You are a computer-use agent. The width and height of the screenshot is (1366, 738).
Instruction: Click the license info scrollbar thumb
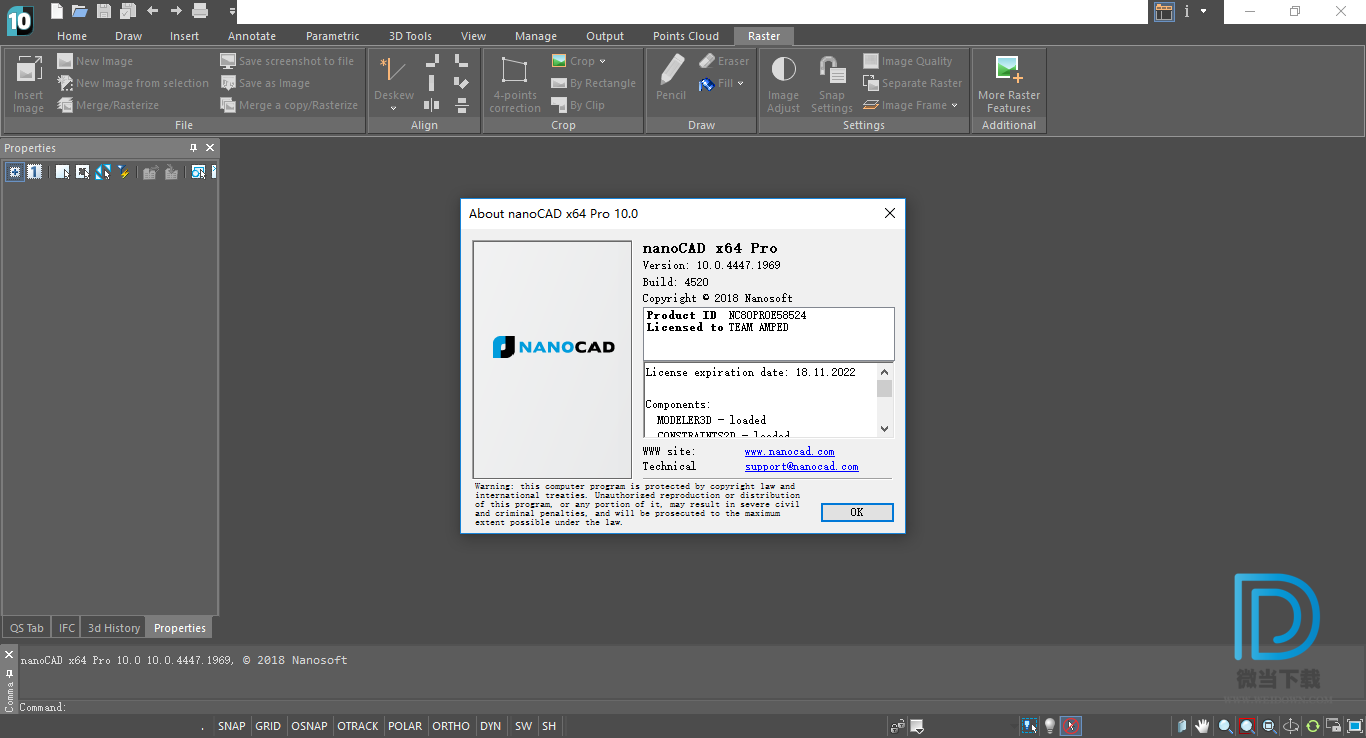(x=884, y=389)
